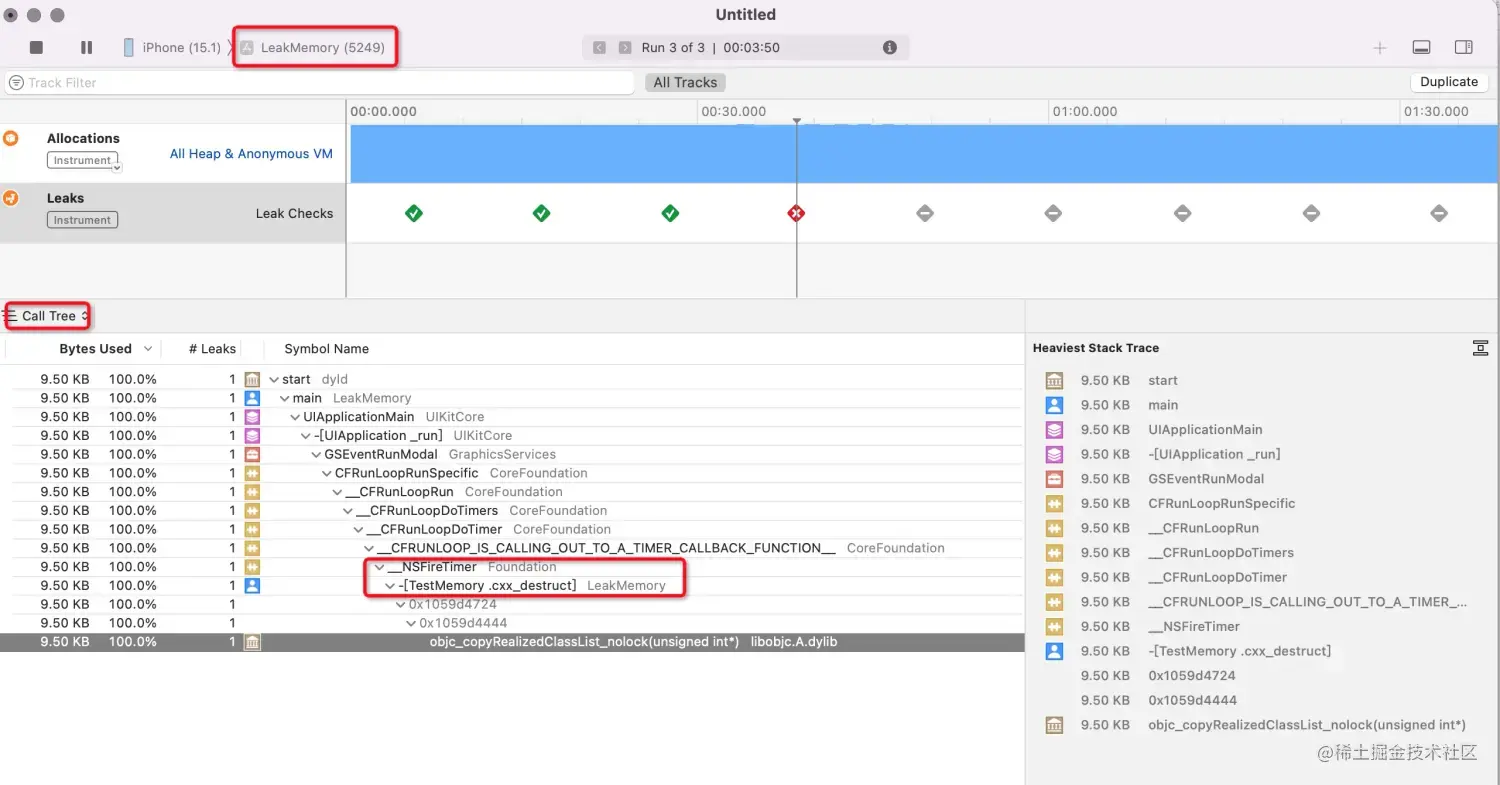
Task: Collapse the -[TestMemory .cxx_destruct] row
Action: pyautogui.click(x=391, y=586)
